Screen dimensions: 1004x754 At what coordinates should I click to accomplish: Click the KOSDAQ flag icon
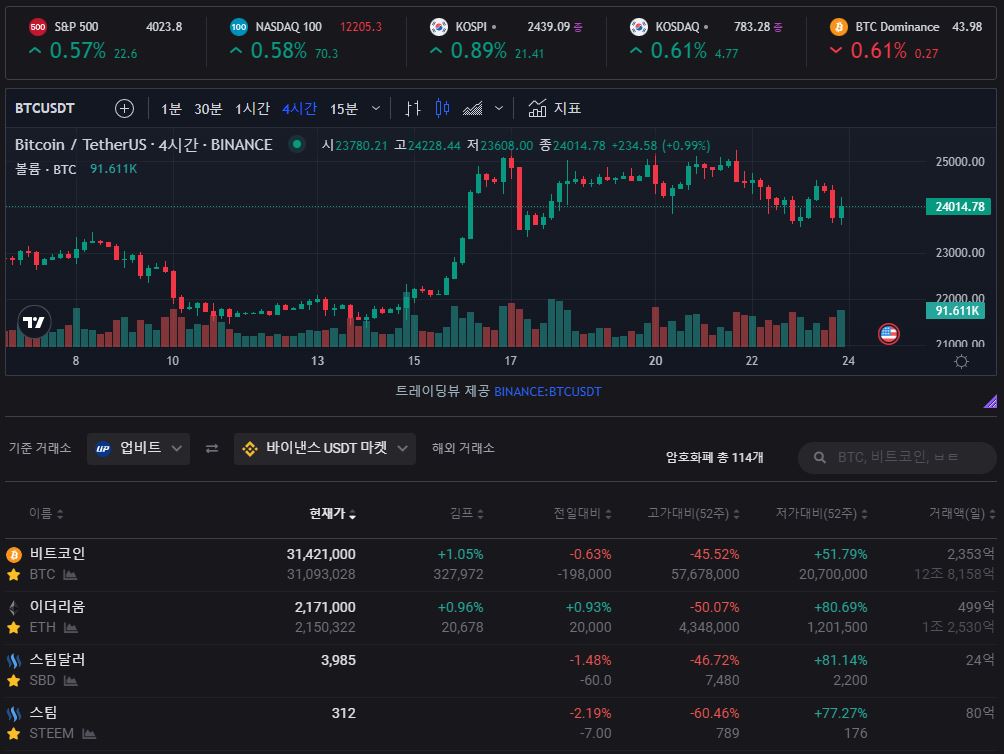click(x=639, y=27)
